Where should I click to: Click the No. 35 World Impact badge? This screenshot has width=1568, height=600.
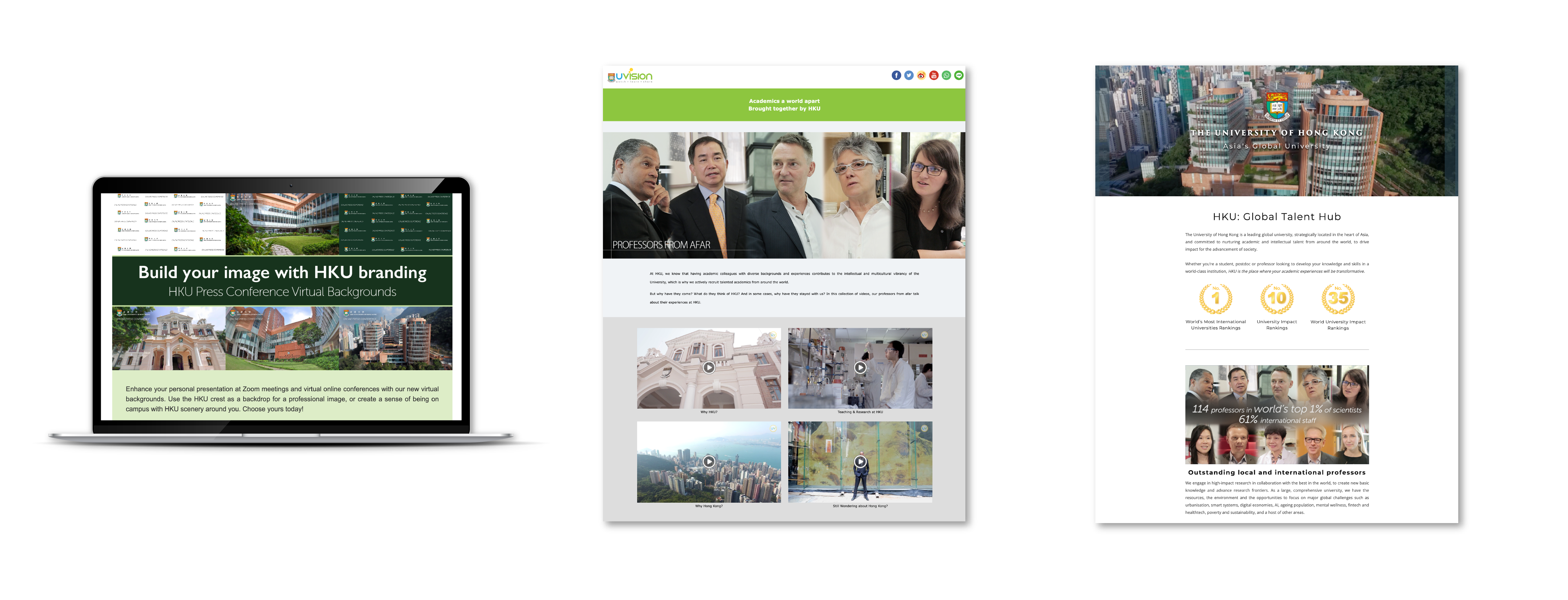click(x=1338, y=299)
